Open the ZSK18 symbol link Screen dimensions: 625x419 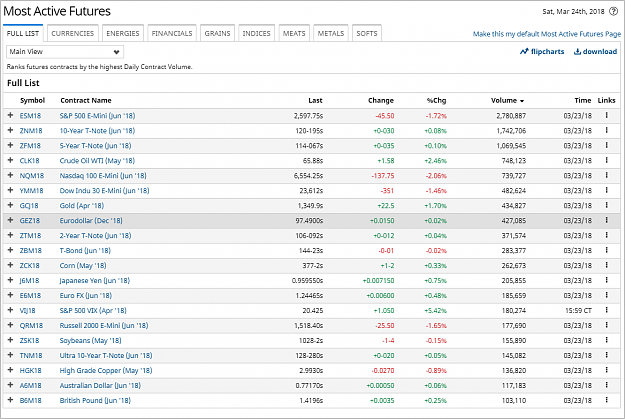pos(29,340)
